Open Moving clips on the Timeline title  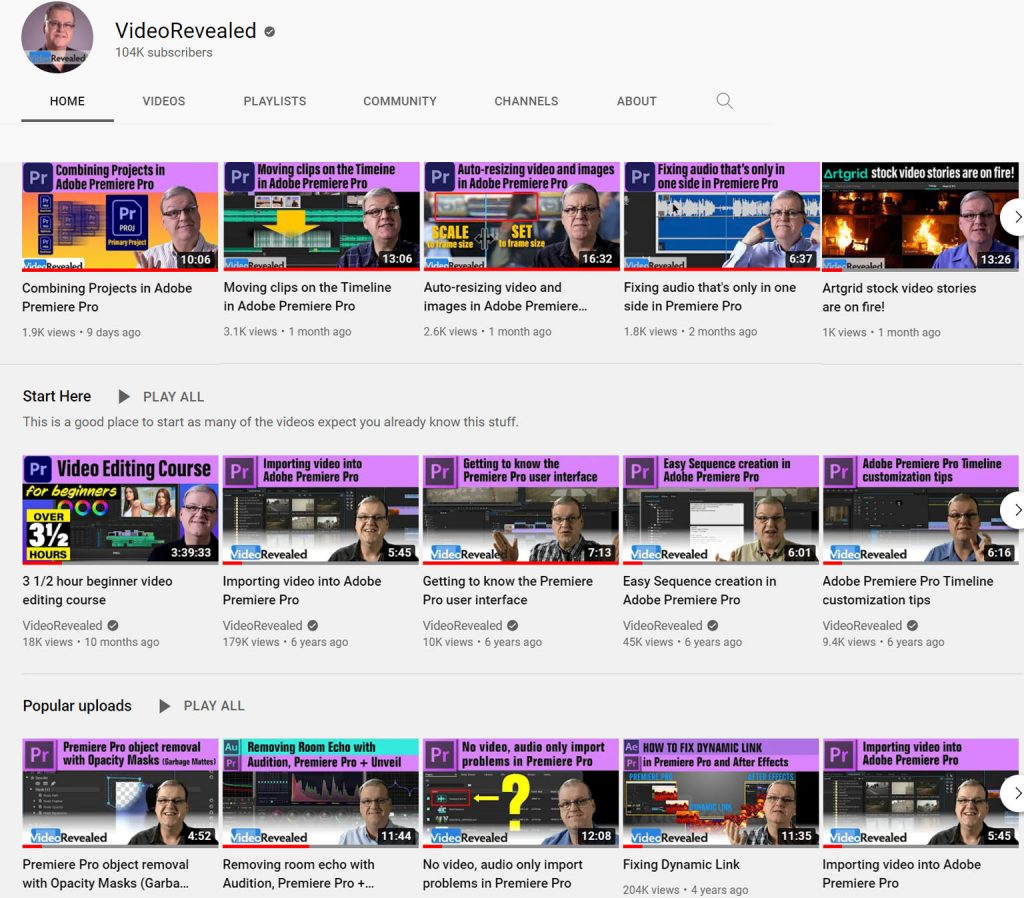pyautogui.click(x=308, y=297)
